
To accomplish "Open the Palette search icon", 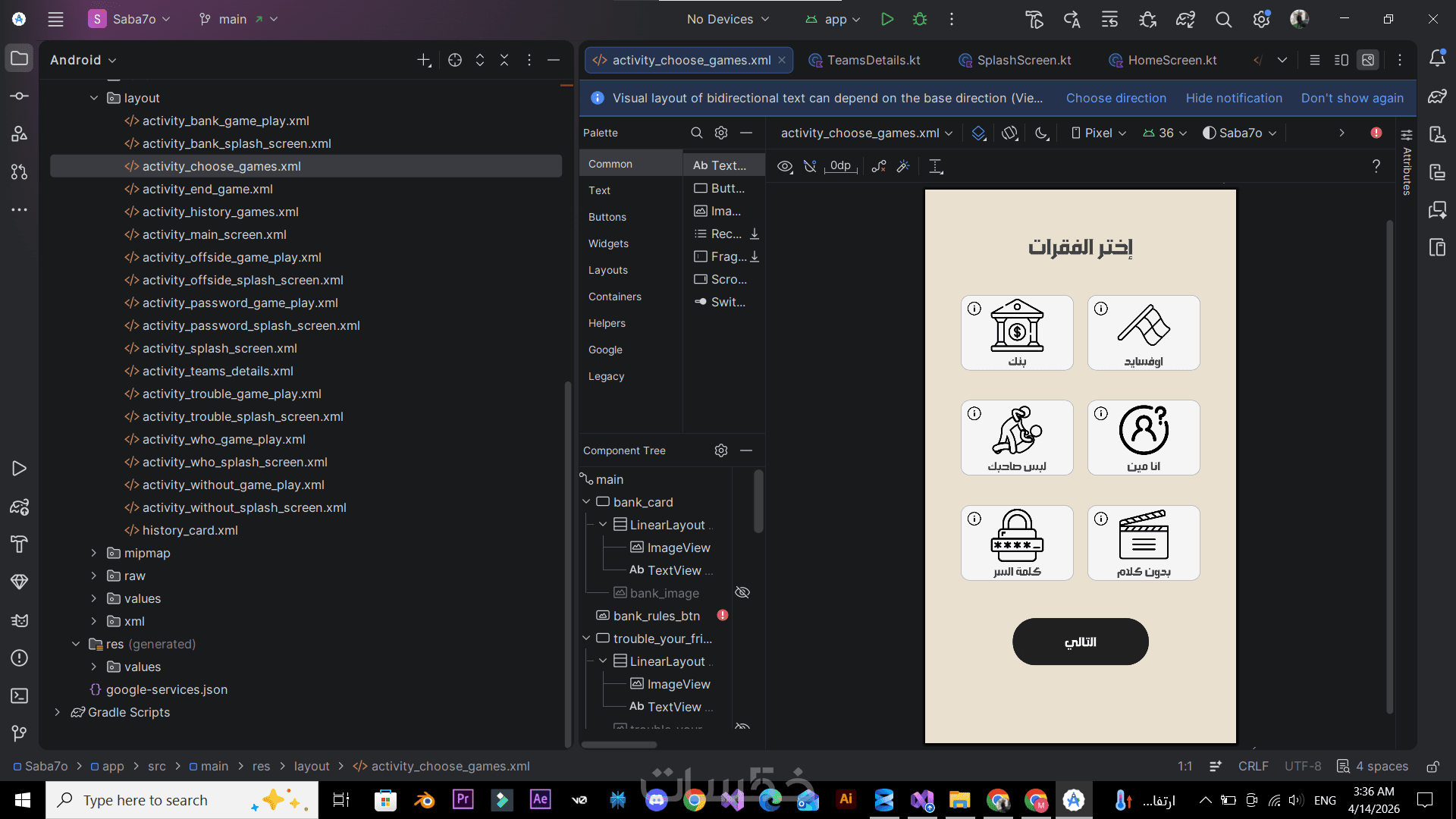I will click(696, 133).
